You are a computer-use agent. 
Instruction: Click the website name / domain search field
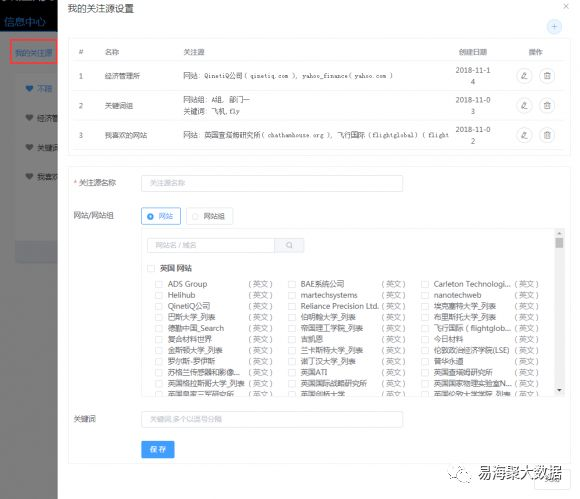coord(211,245)
